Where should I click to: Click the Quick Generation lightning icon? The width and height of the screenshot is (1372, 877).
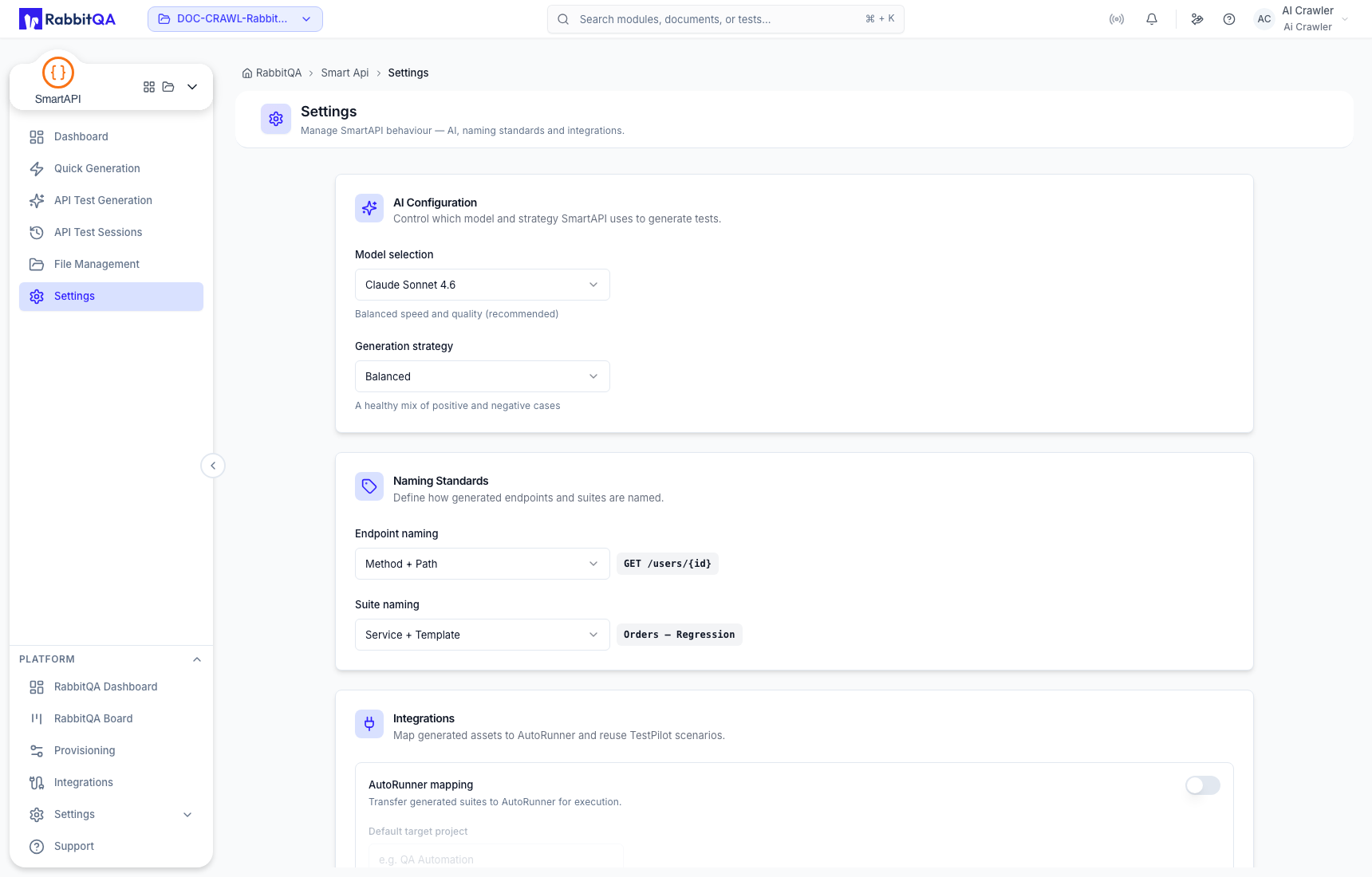[x=37, y=169]
